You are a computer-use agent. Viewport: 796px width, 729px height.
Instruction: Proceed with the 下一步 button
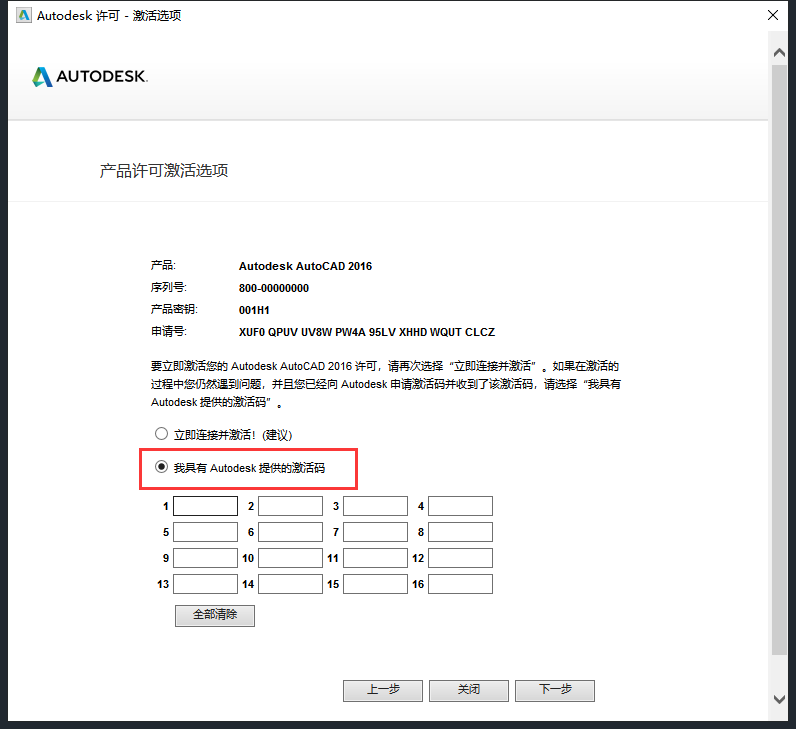pos(555,690)
